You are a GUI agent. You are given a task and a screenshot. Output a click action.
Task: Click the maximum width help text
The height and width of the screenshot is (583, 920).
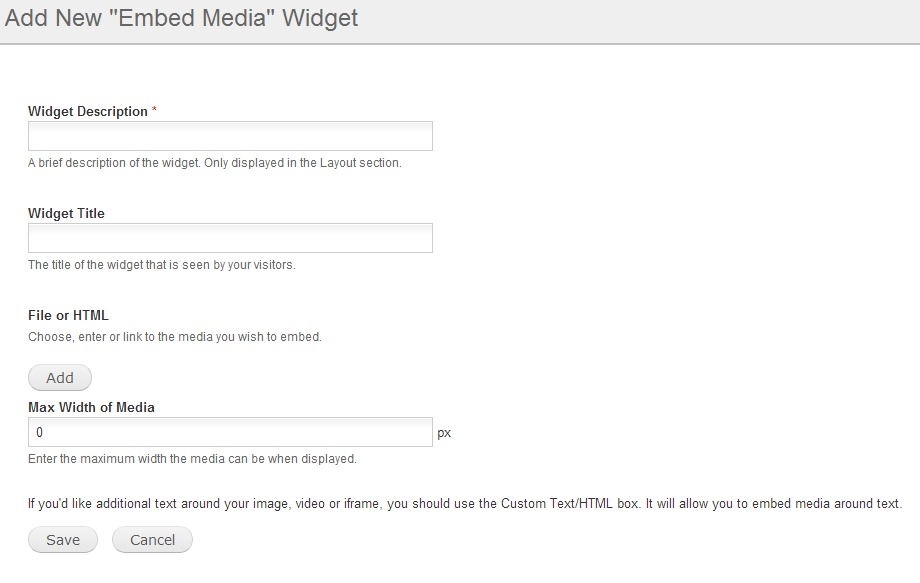192,459
